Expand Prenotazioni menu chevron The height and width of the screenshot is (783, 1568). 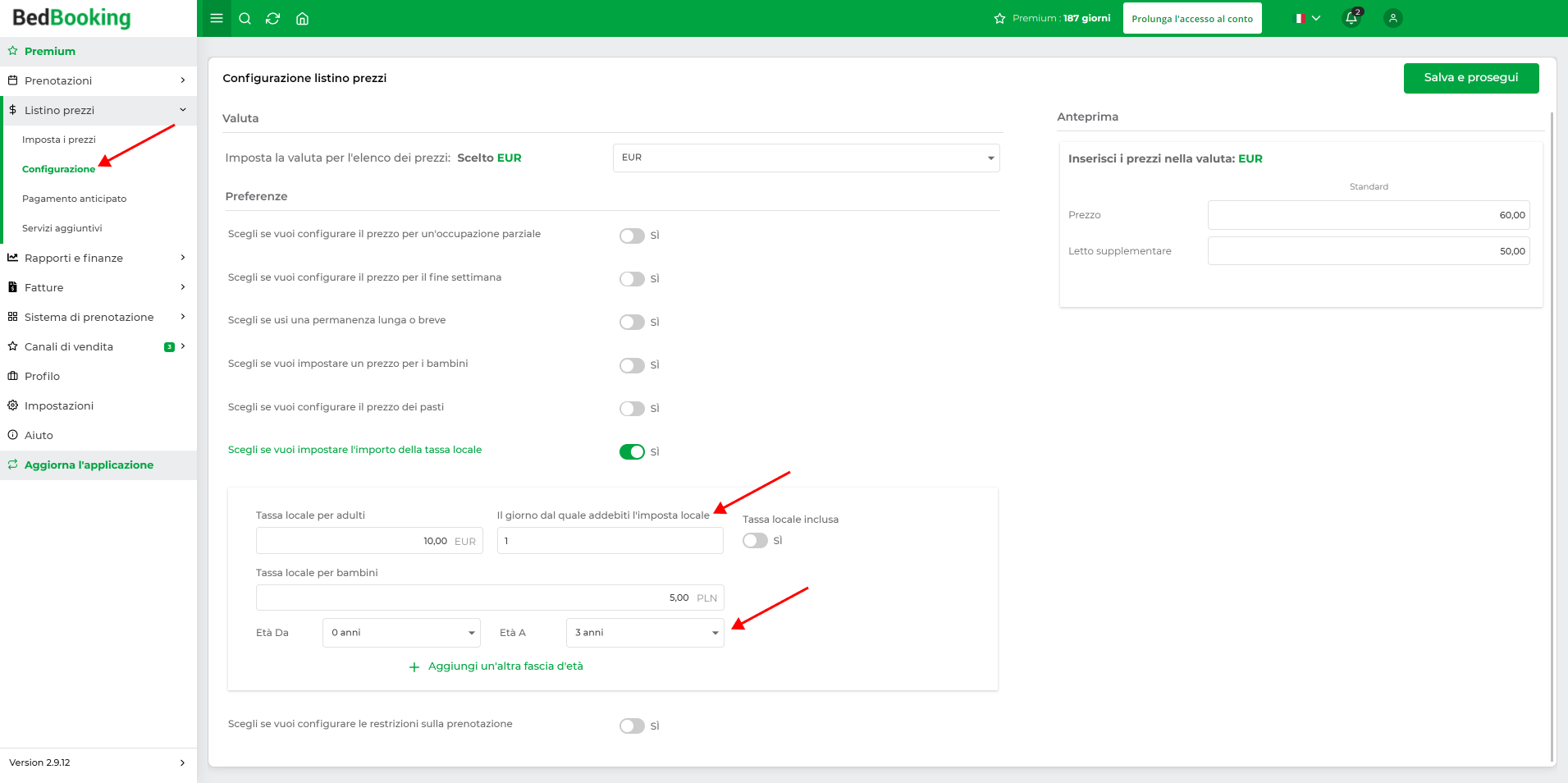pos(183,80)
